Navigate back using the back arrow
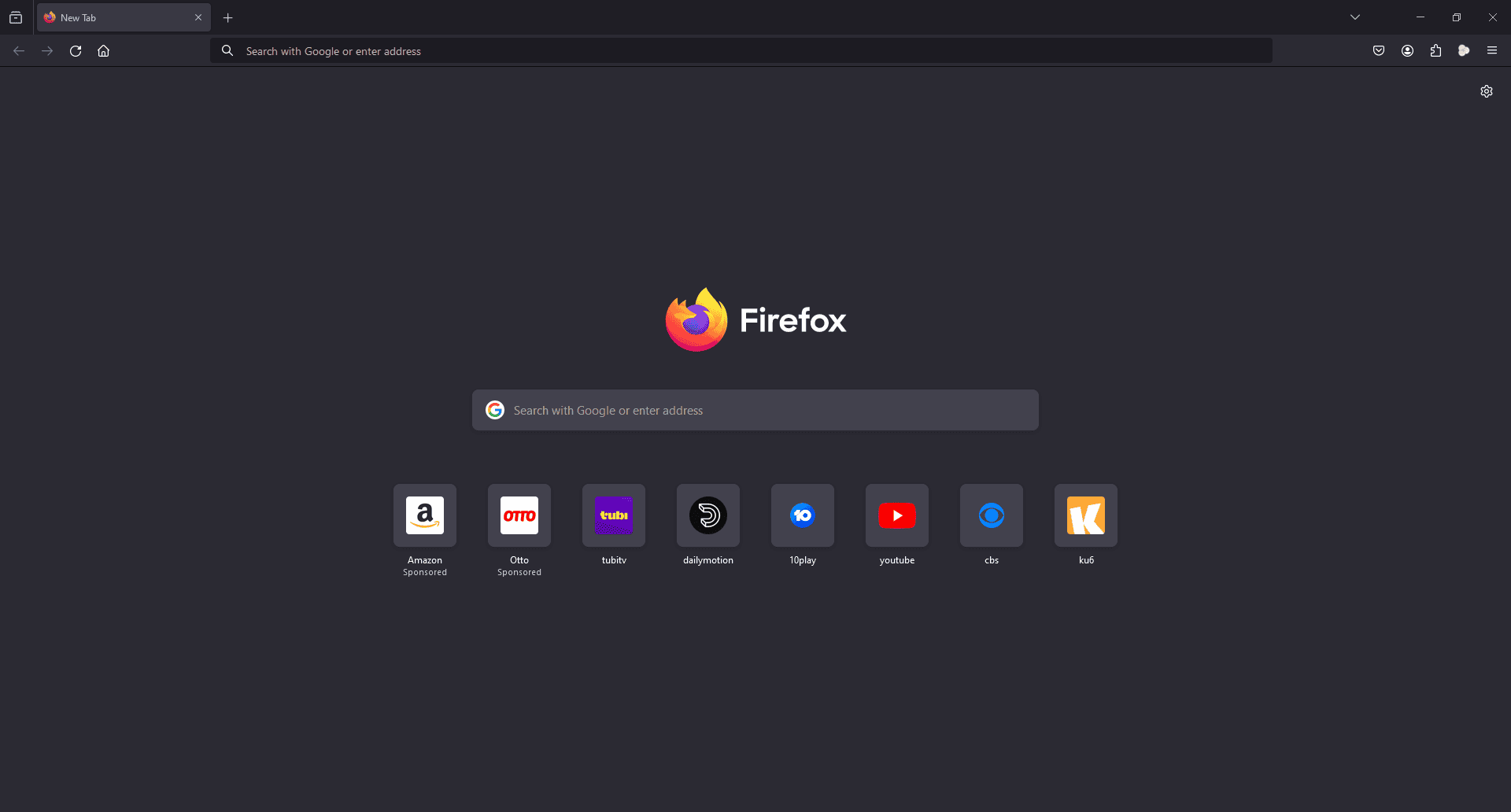The image size is (1511, 812). (18, 50)
